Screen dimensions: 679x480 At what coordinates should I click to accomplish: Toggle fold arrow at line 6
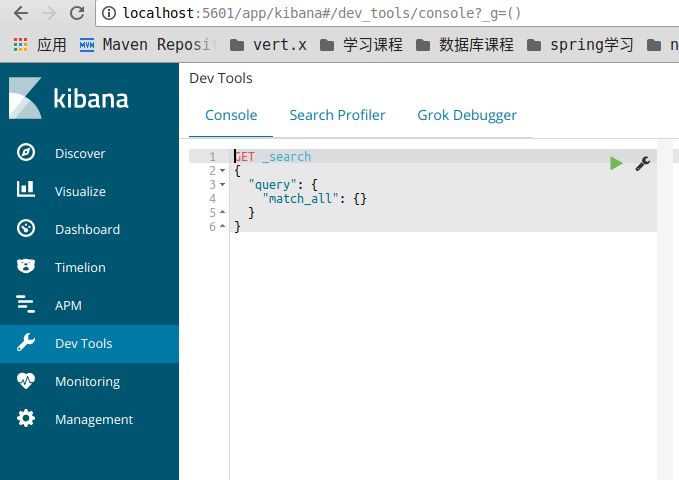pos(222,227)
